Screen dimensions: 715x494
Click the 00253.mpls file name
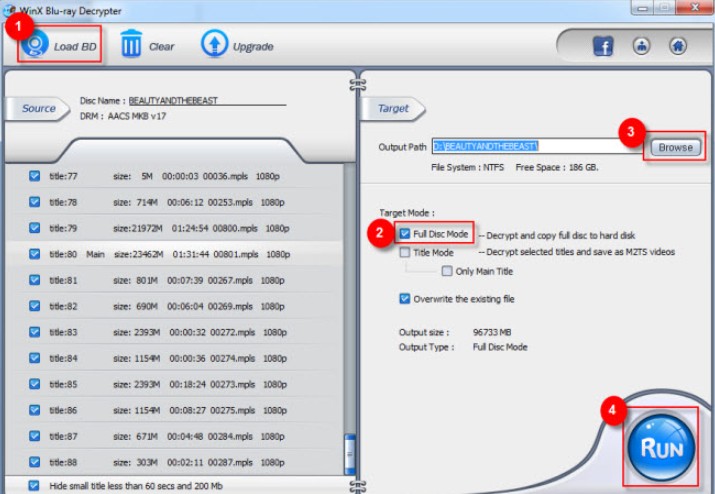[x=230, y=202]
